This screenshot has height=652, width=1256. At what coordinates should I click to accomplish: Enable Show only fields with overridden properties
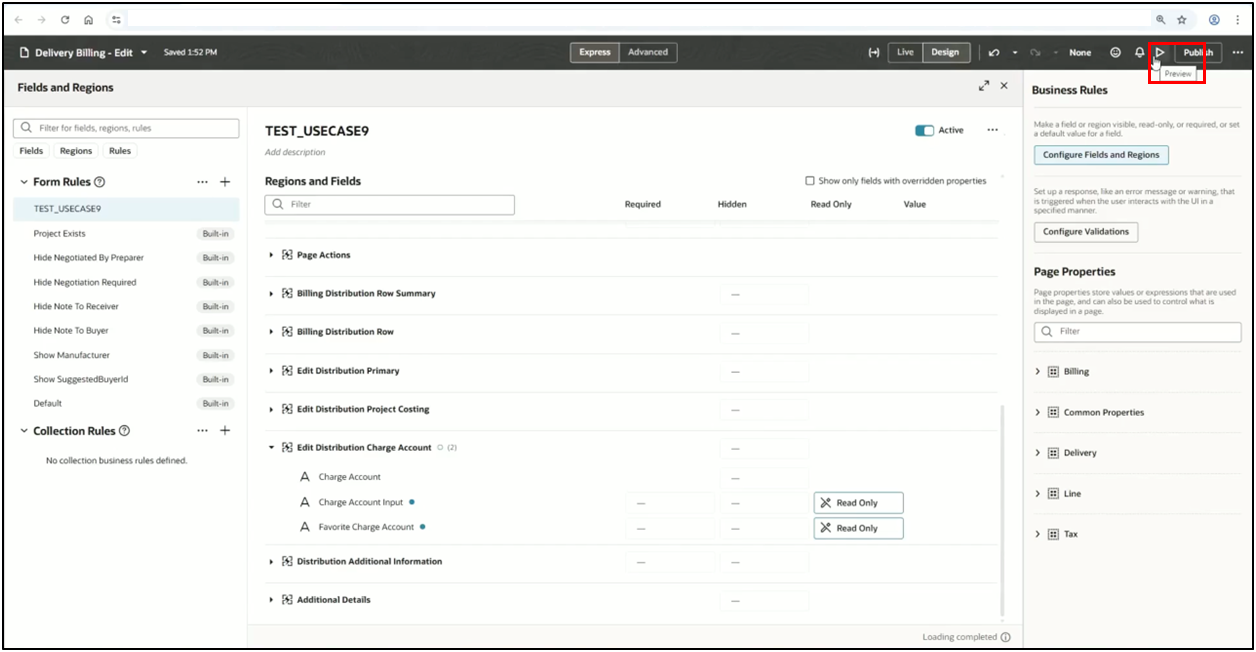[x=810, y=181]
